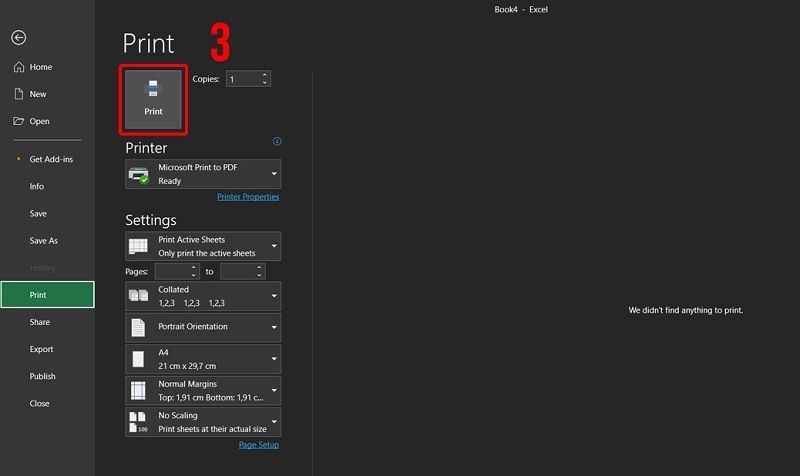Click the large Print button

point(152,99)
